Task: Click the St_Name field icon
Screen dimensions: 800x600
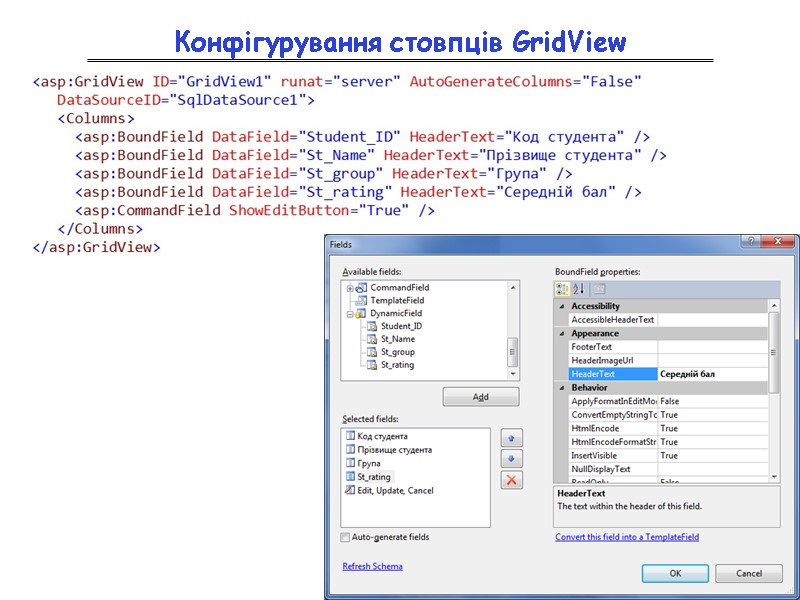Action: (x=372, y=339)
